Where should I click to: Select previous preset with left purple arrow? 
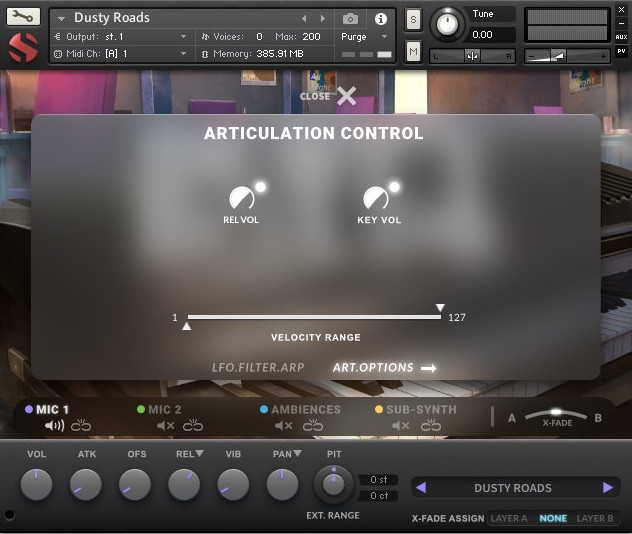(x=421, y=488)
